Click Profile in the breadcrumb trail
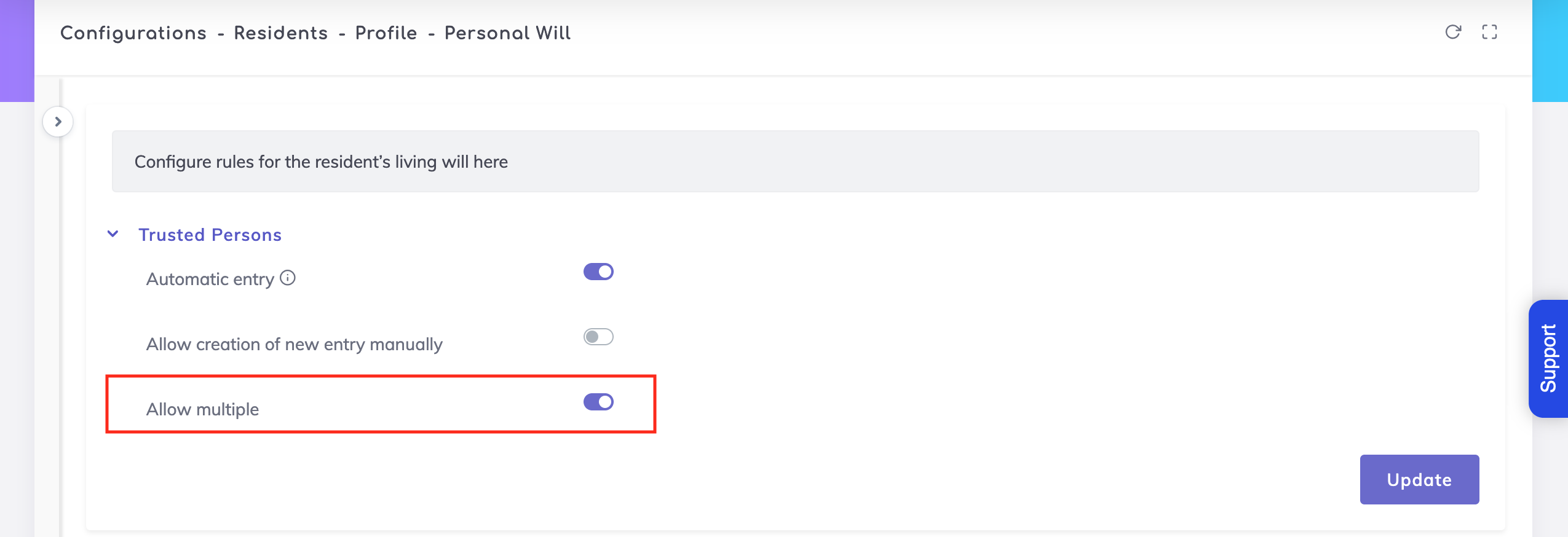1568x537 pixels. (x=386, y=33)
